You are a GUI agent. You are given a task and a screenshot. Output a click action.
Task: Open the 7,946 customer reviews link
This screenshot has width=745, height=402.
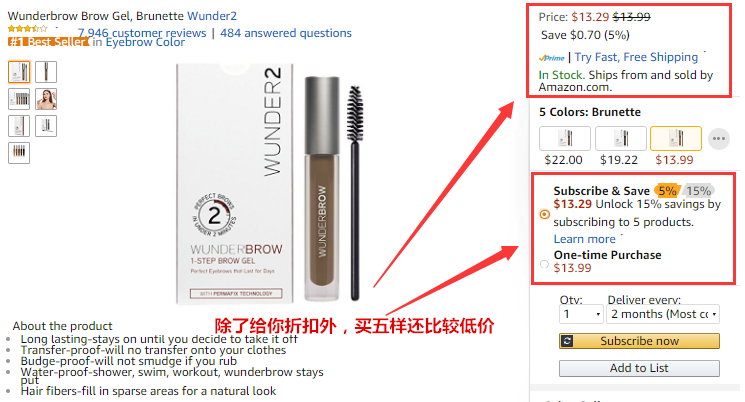click(x=142, y=33)
